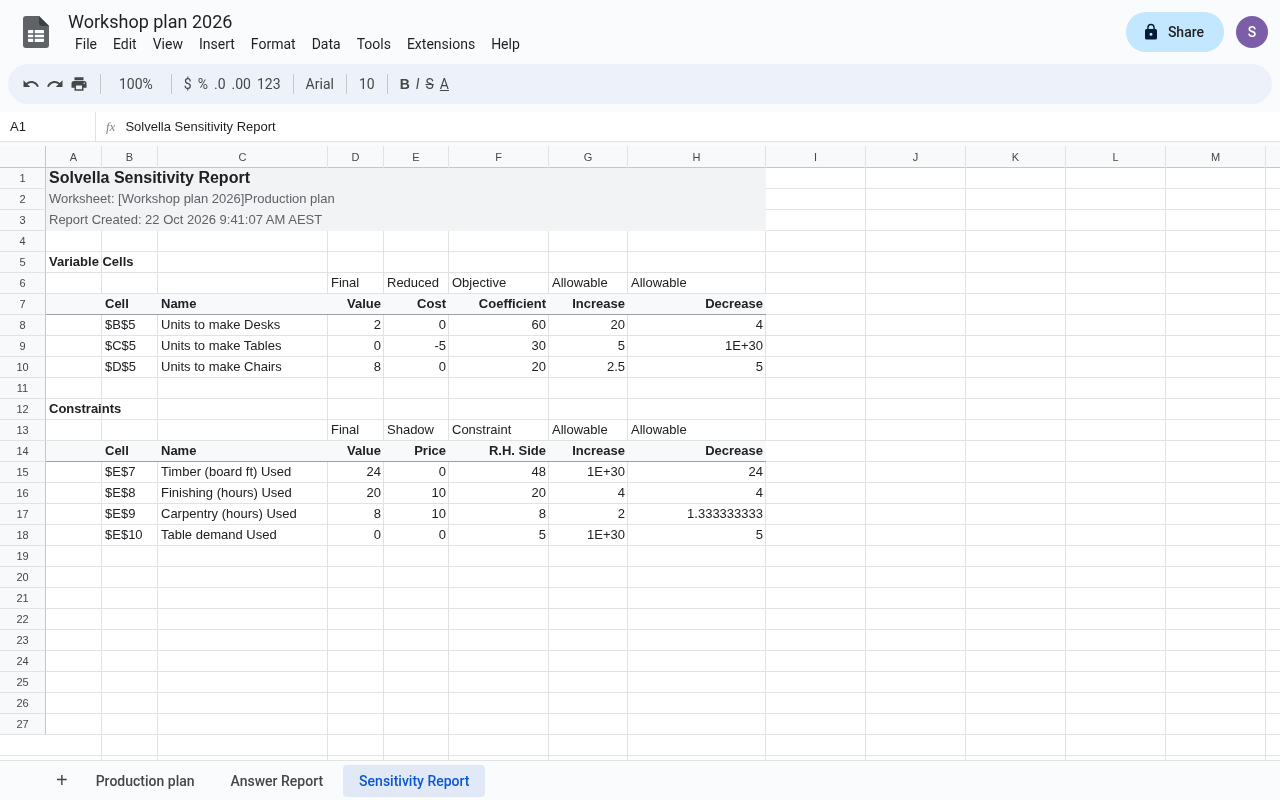Image resolution: width=1280 pixels, height=800 pixels.
Task: Select column H header
Action: click(696, 157)
